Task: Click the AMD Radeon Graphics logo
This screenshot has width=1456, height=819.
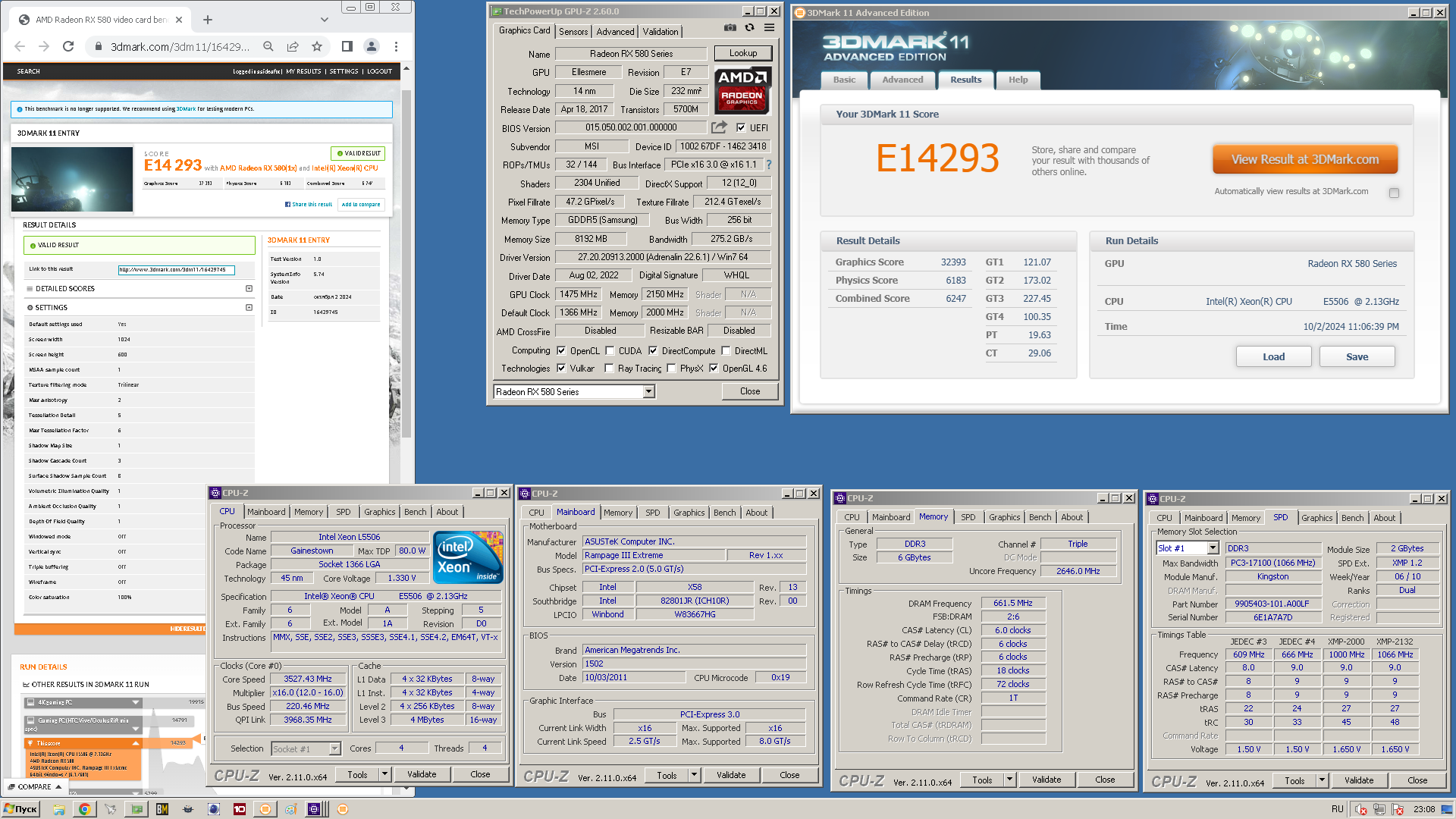Action: point(742,90)
